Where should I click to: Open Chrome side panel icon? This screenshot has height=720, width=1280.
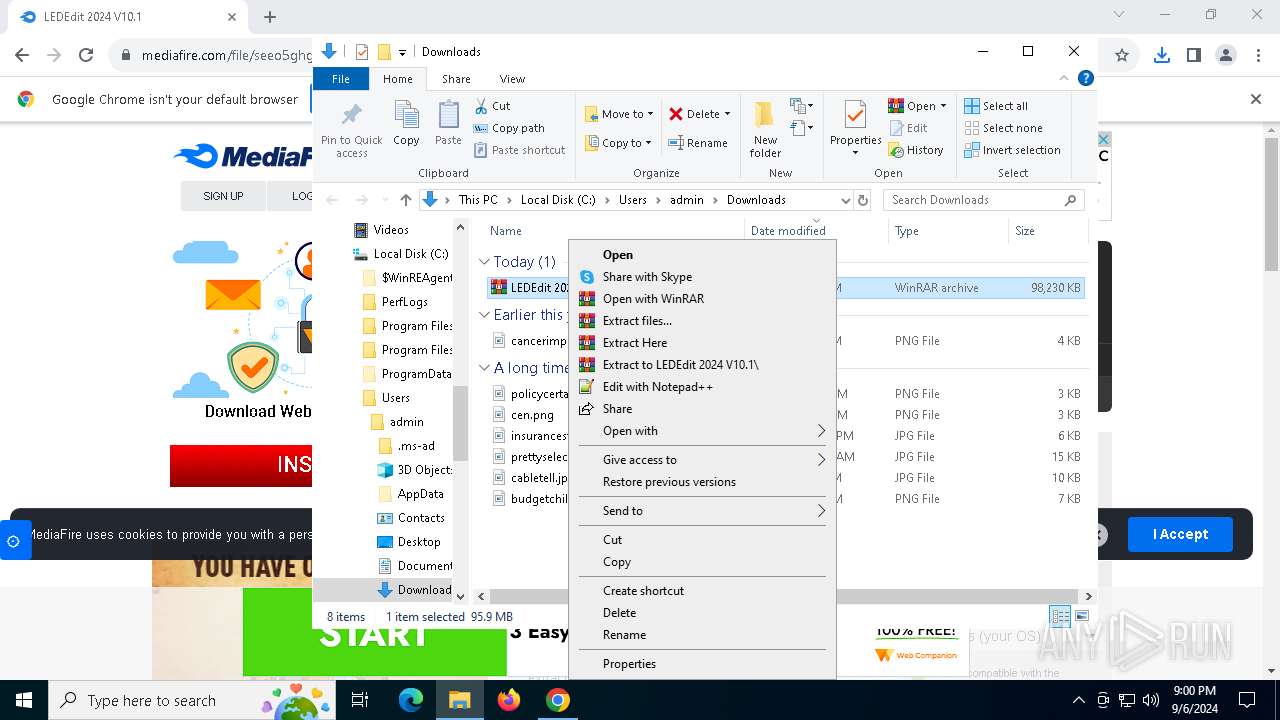(x=1193, y=56)
